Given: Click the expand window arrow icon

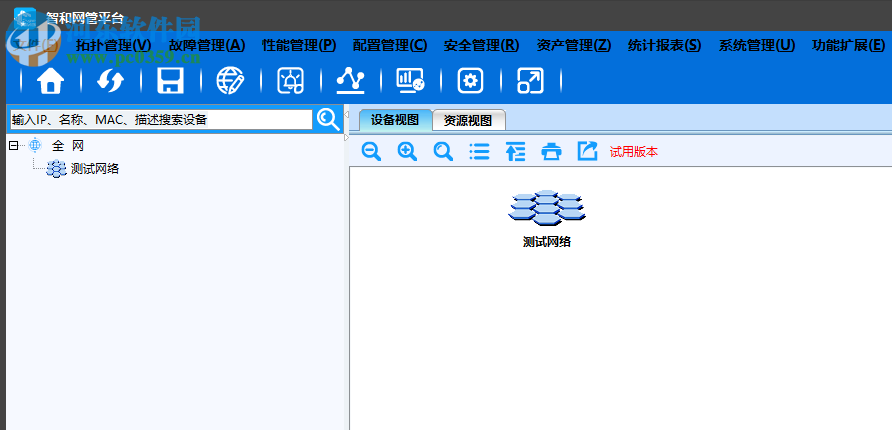Looking at the screenshot, I should (x=530, y=81).
